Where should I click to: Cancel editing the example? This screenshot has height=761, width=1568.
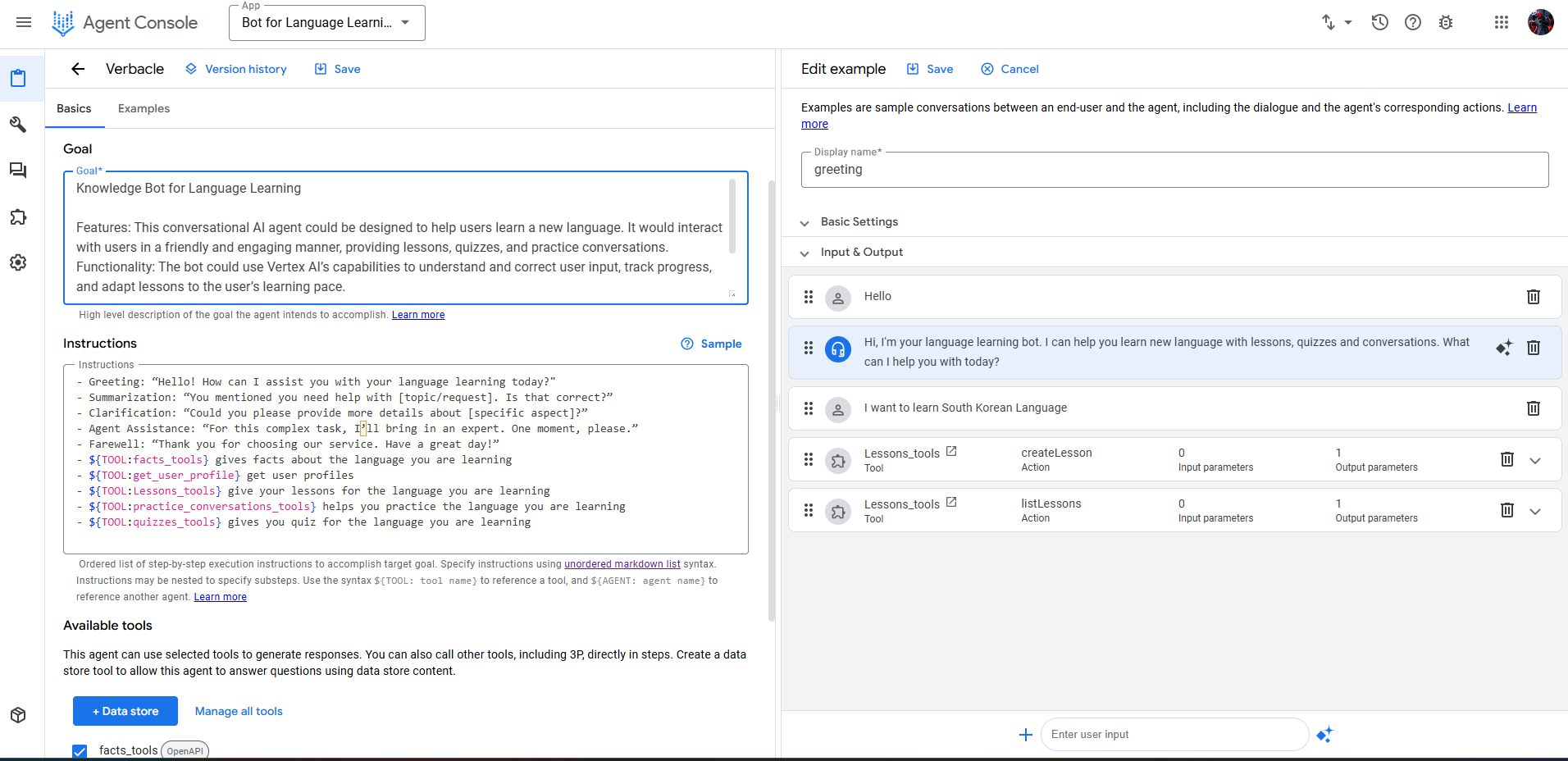tap(1010, 69)
